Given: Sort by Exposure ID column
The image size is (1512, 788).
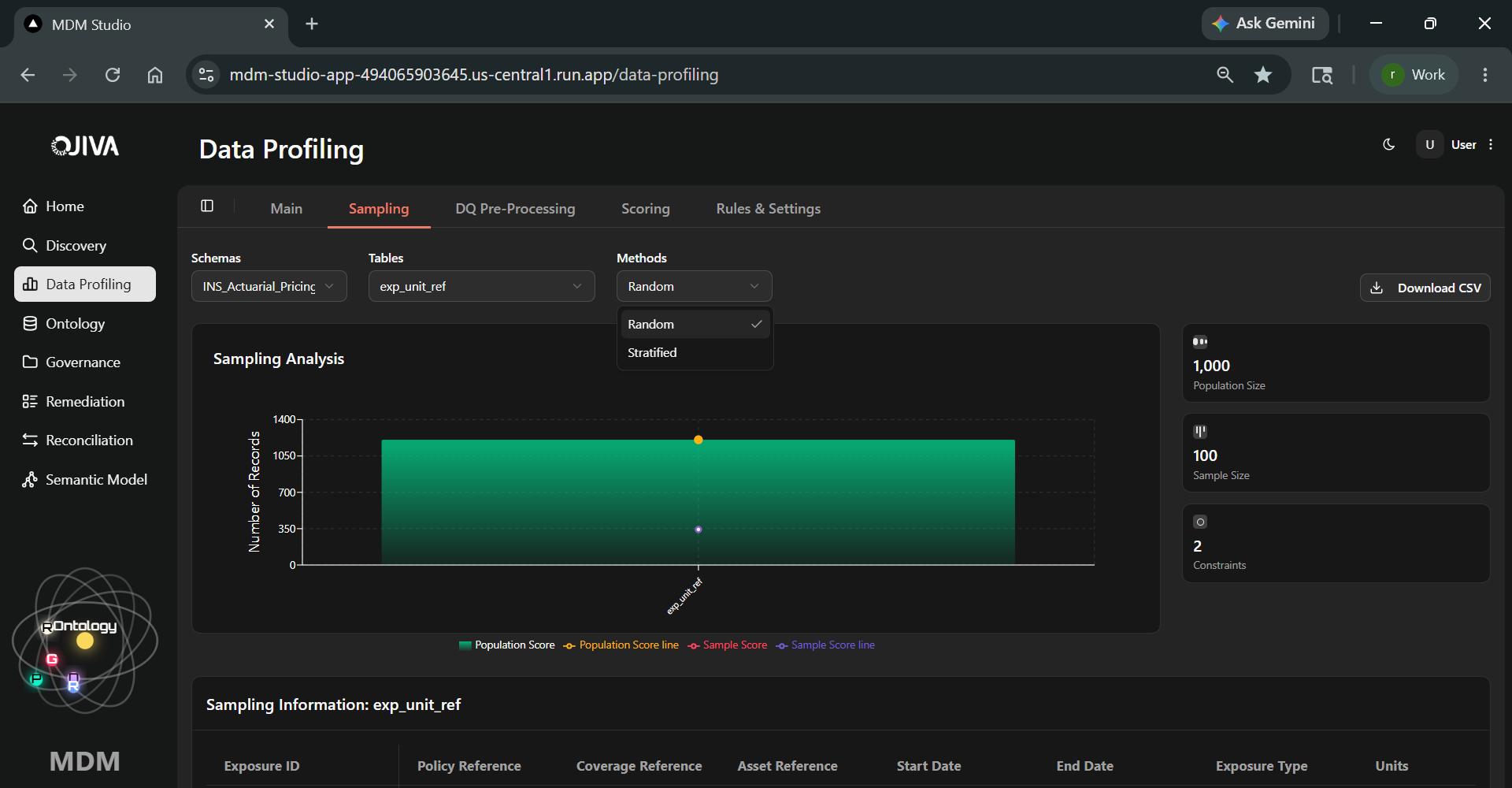Looking at the screenshot, I should [x=261, y=766].
